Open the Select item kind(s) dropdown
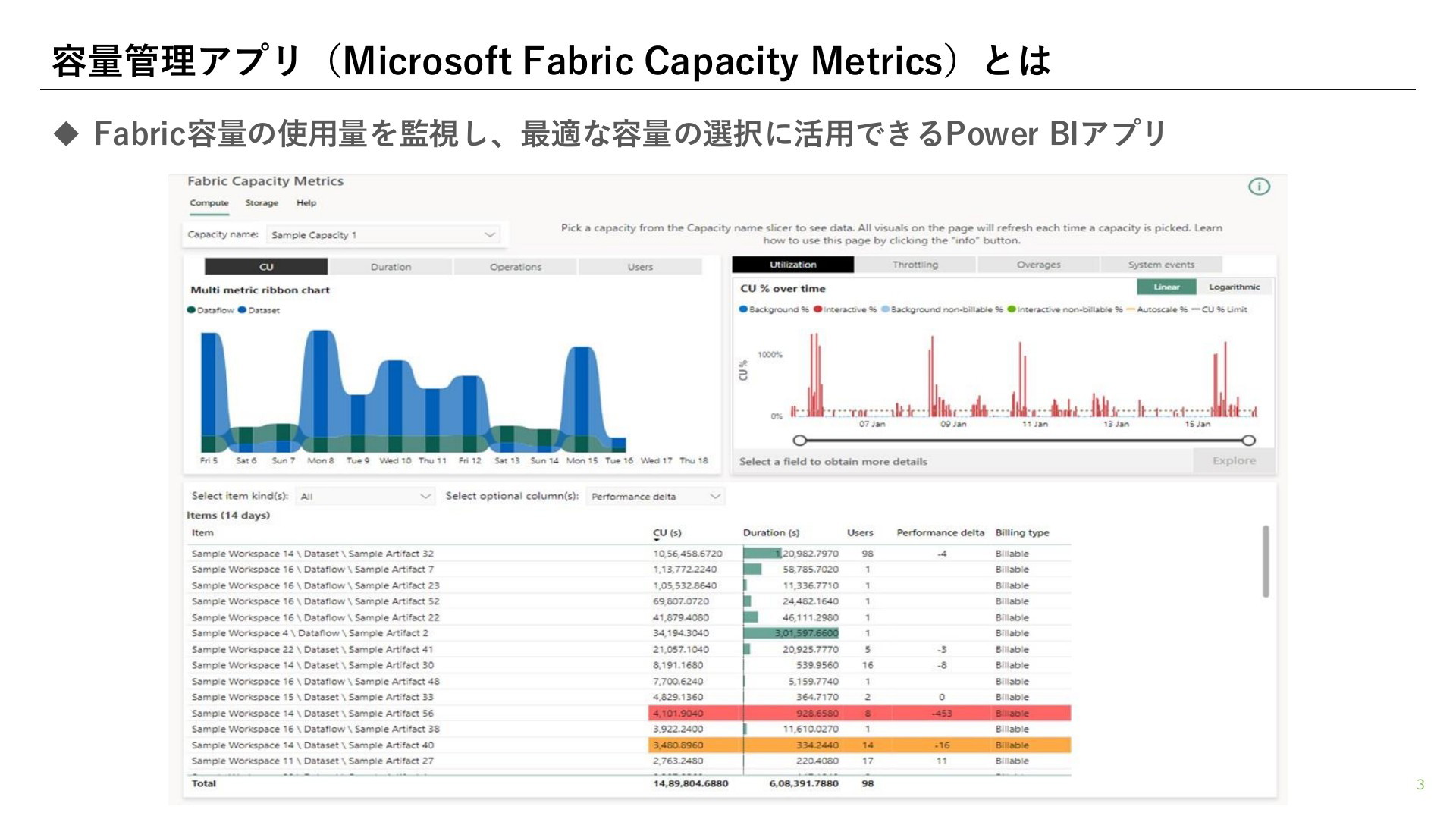The width and height of the screenshot is (1456, 819). (x=365, y=497)
